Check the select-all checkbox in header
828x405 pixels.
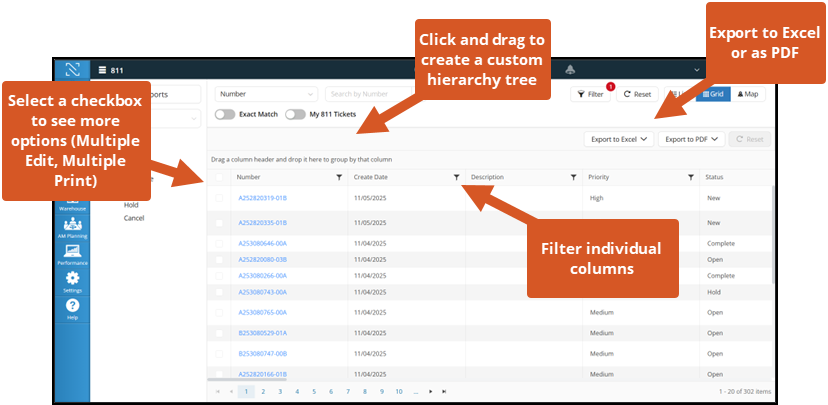(x=219, y=177)
